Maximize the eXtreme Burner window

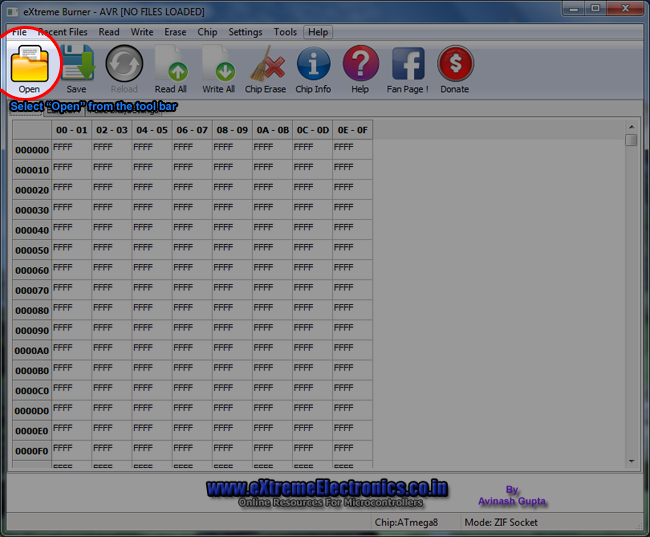click(x=595, y=9)
